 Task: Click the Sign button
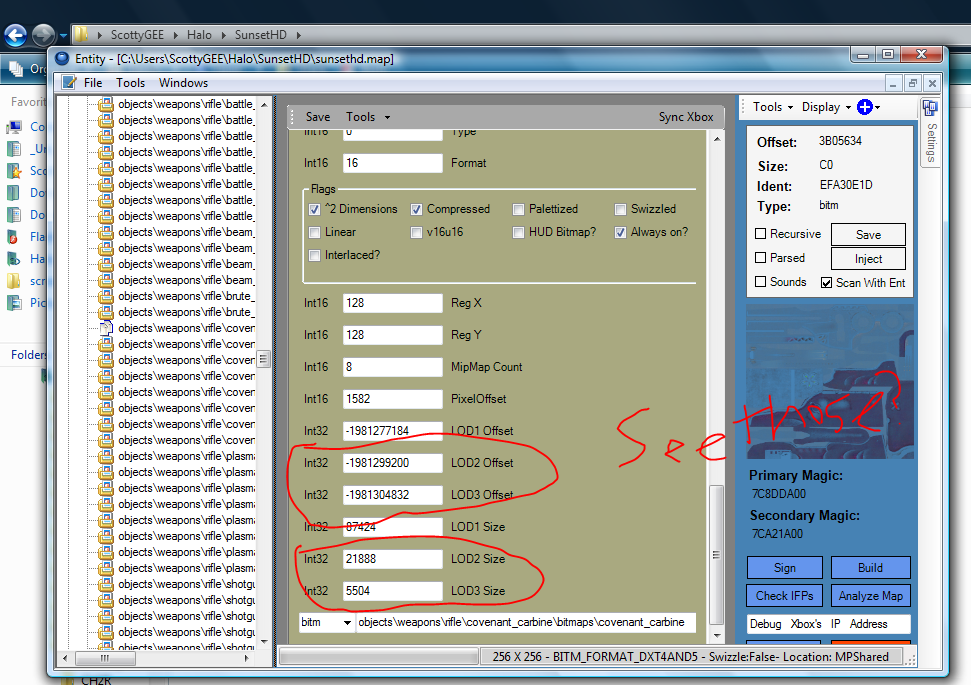[x=785, y=567]
